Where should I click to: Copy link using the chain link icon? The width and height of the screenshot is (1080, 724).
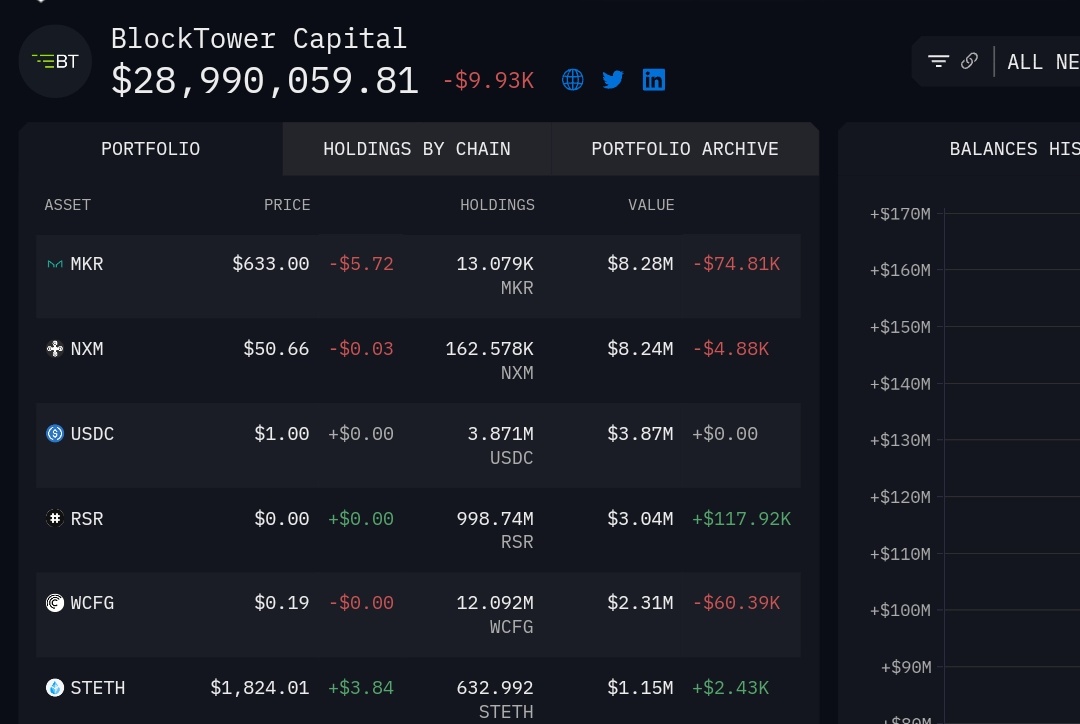pos(969,61)
